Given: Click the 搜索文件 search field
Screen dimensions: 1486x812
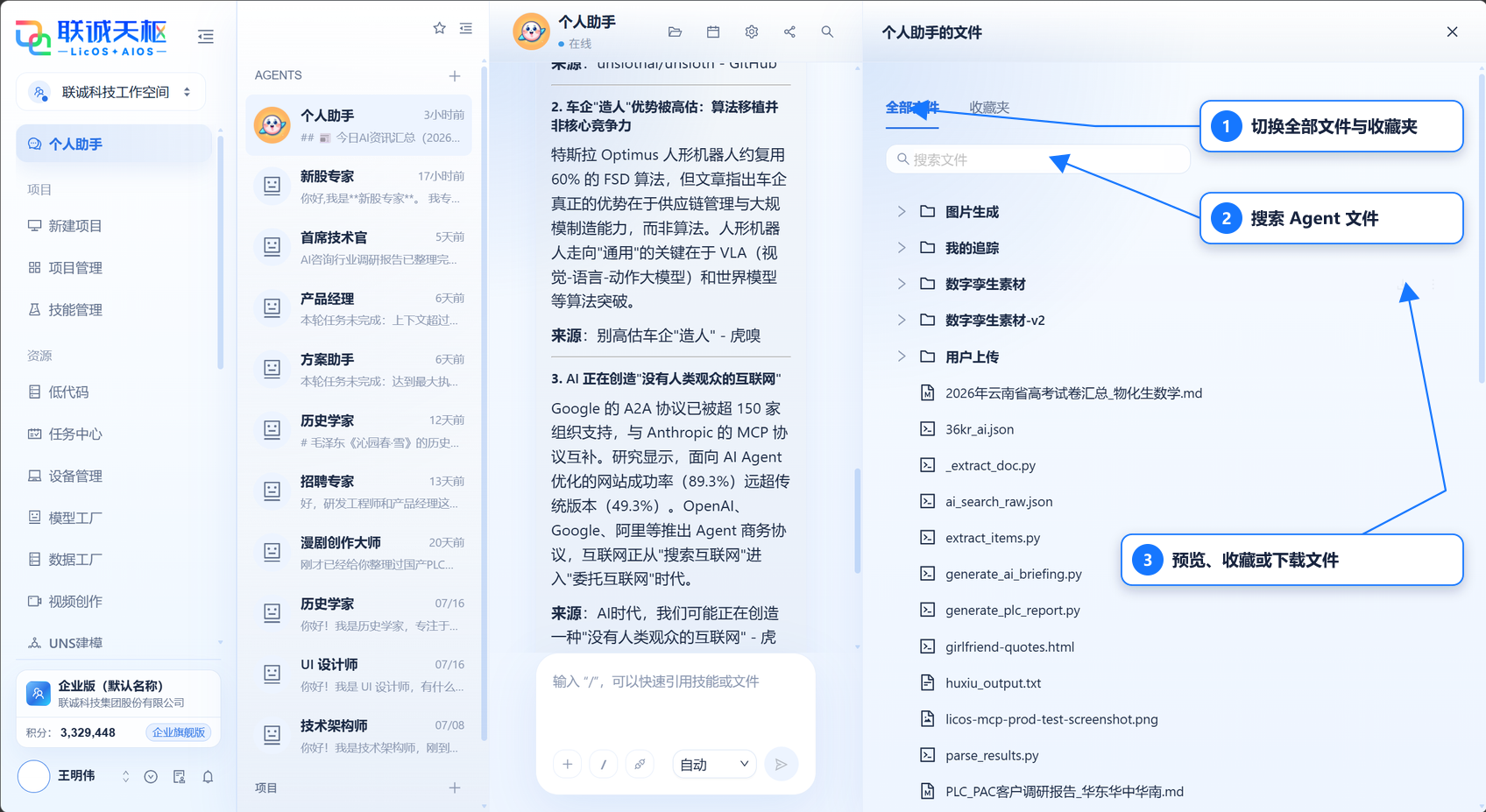Looking at the screenshot, I should point(1037,159).
